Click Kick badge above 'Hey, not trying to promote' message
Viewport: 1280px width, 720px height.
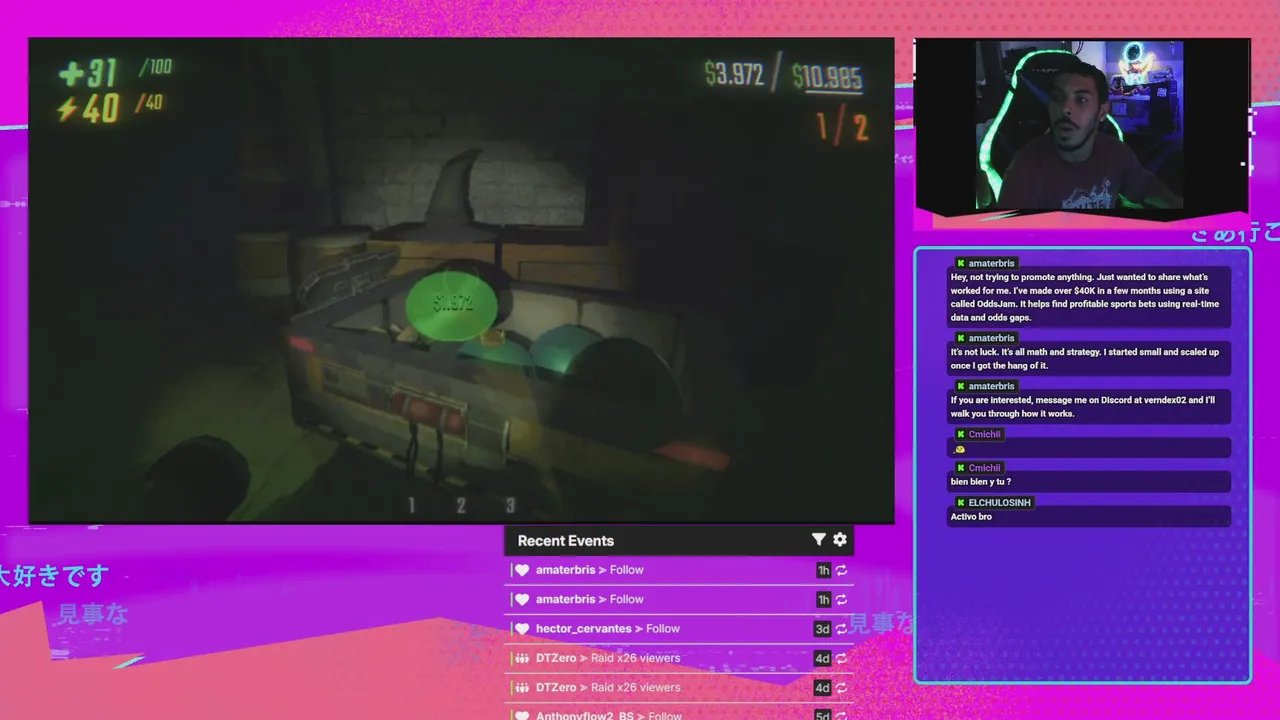point(961,263)
